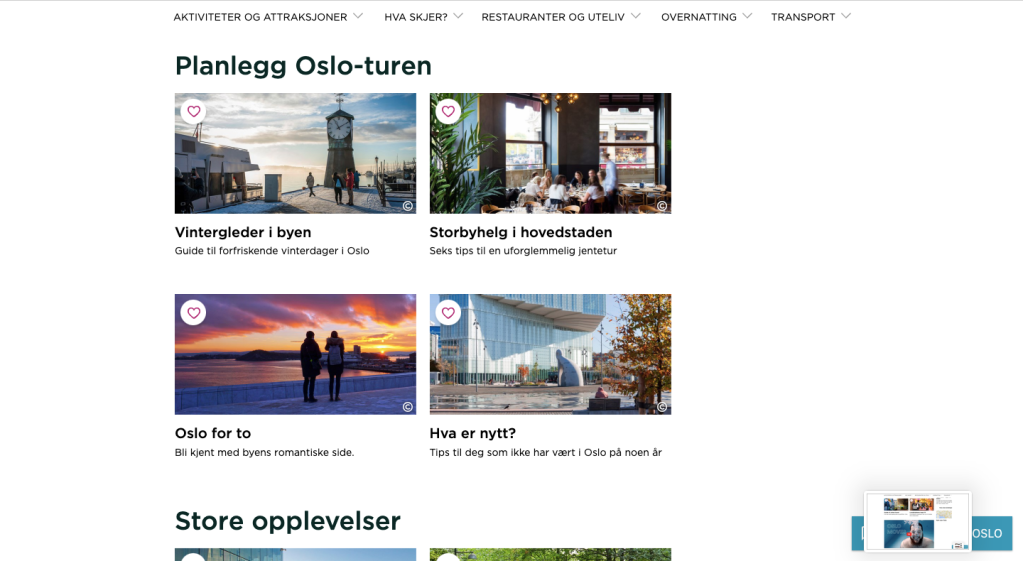Image resolution: width=1023 pixels, height=561 pixels.
Task: Save Hva er nytt? with heart icon
Action: (x=448, y=313)
